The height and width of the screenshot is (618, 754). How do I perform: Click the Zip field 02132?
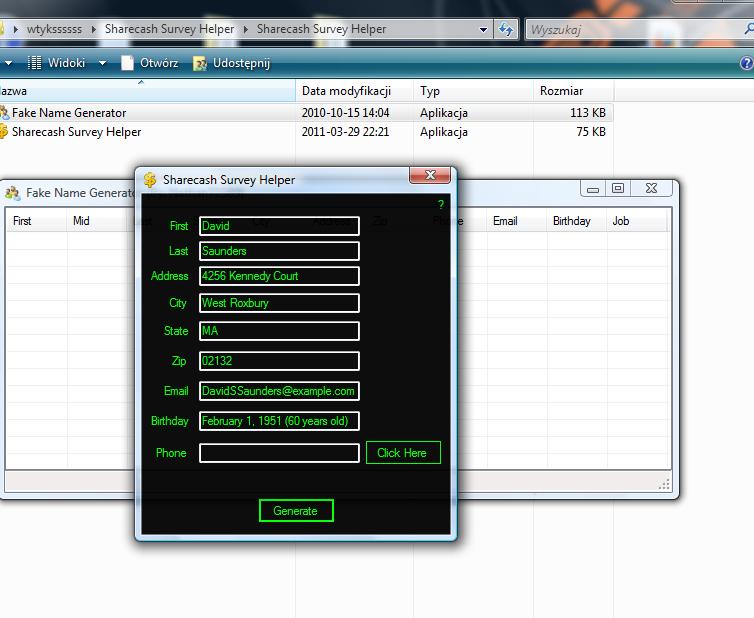coord(279,361)
